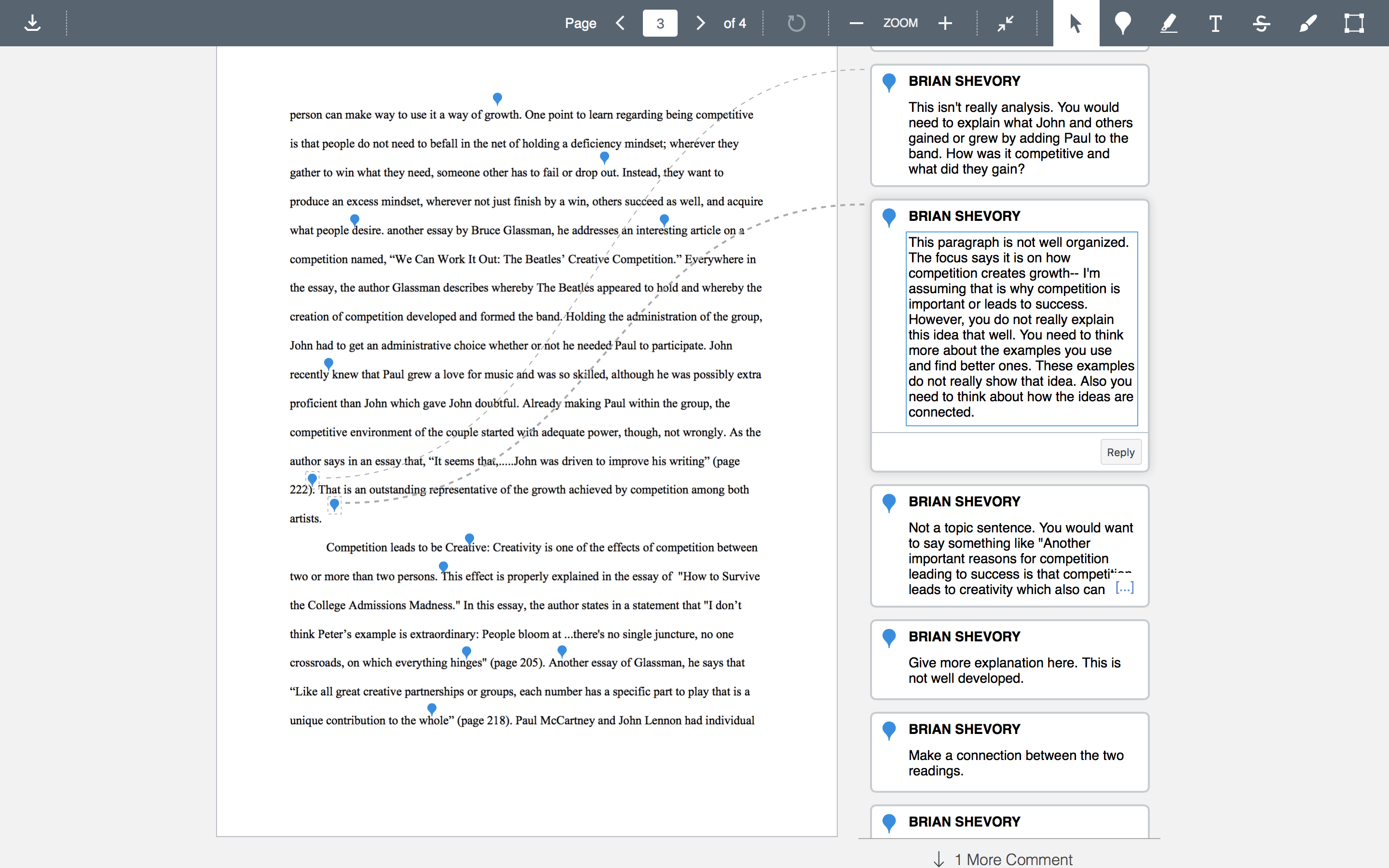Toggle fit-to-screen collapse arrows

1006,23
